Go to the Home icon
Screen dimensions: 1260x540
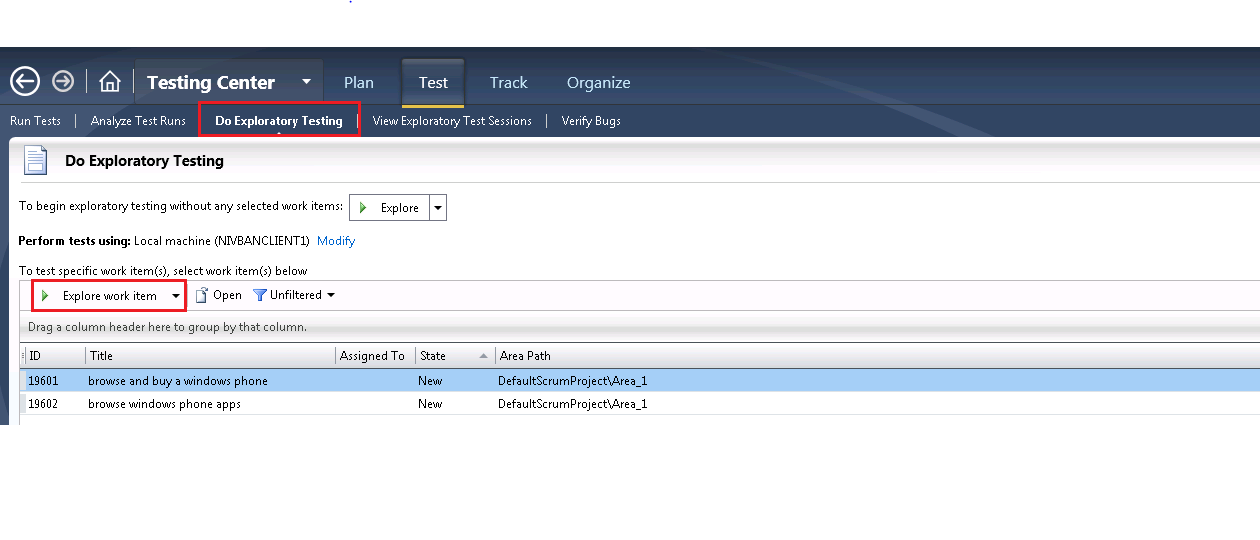[x=110, y=82]
